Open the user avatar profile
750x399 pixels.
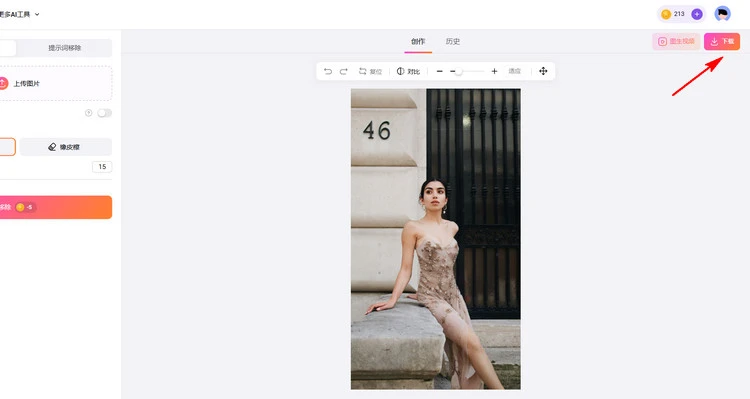722,14
